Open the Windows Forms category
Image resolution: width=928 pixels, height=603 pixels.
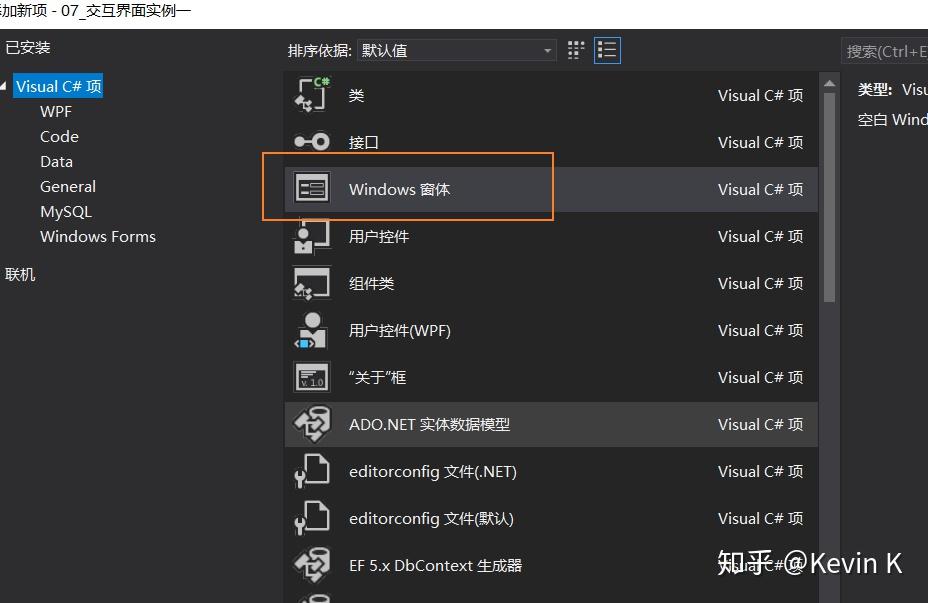(97, 236)
